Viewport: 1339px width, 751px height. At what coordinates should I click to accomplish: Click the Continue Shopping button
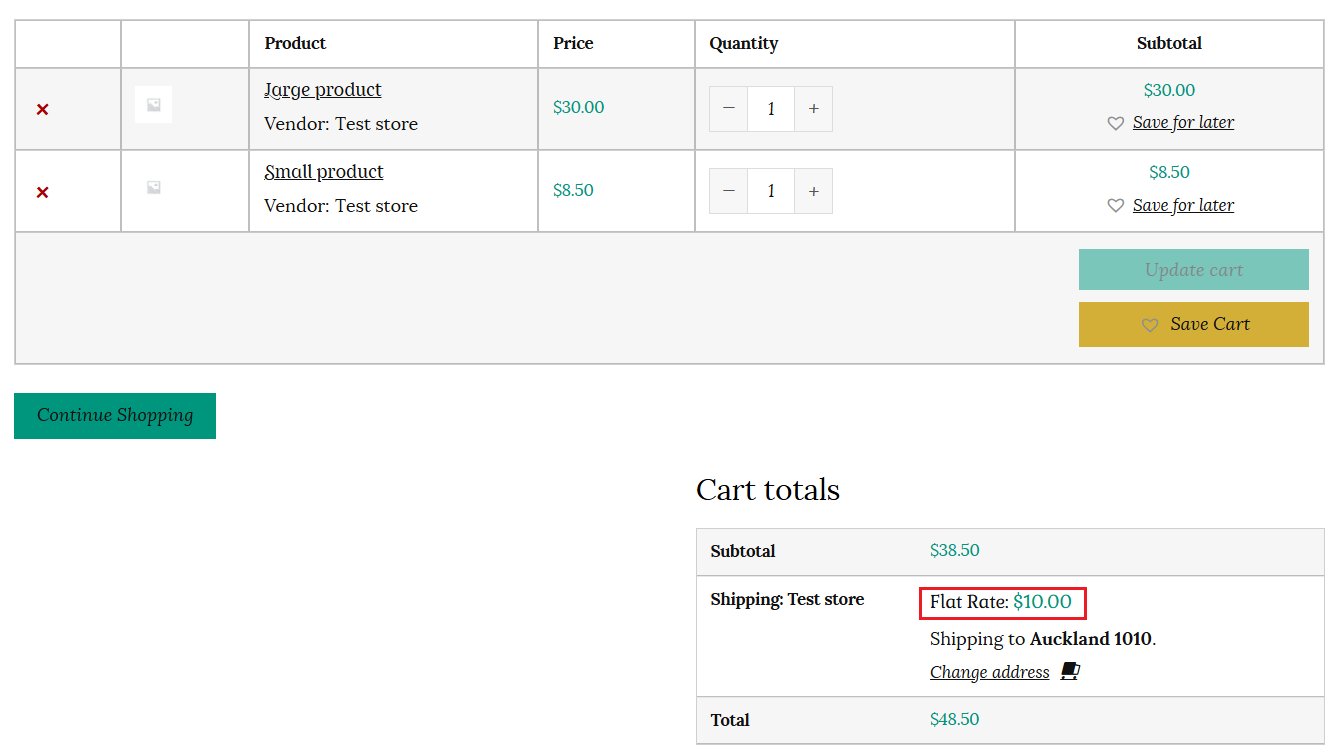[115, 415]
